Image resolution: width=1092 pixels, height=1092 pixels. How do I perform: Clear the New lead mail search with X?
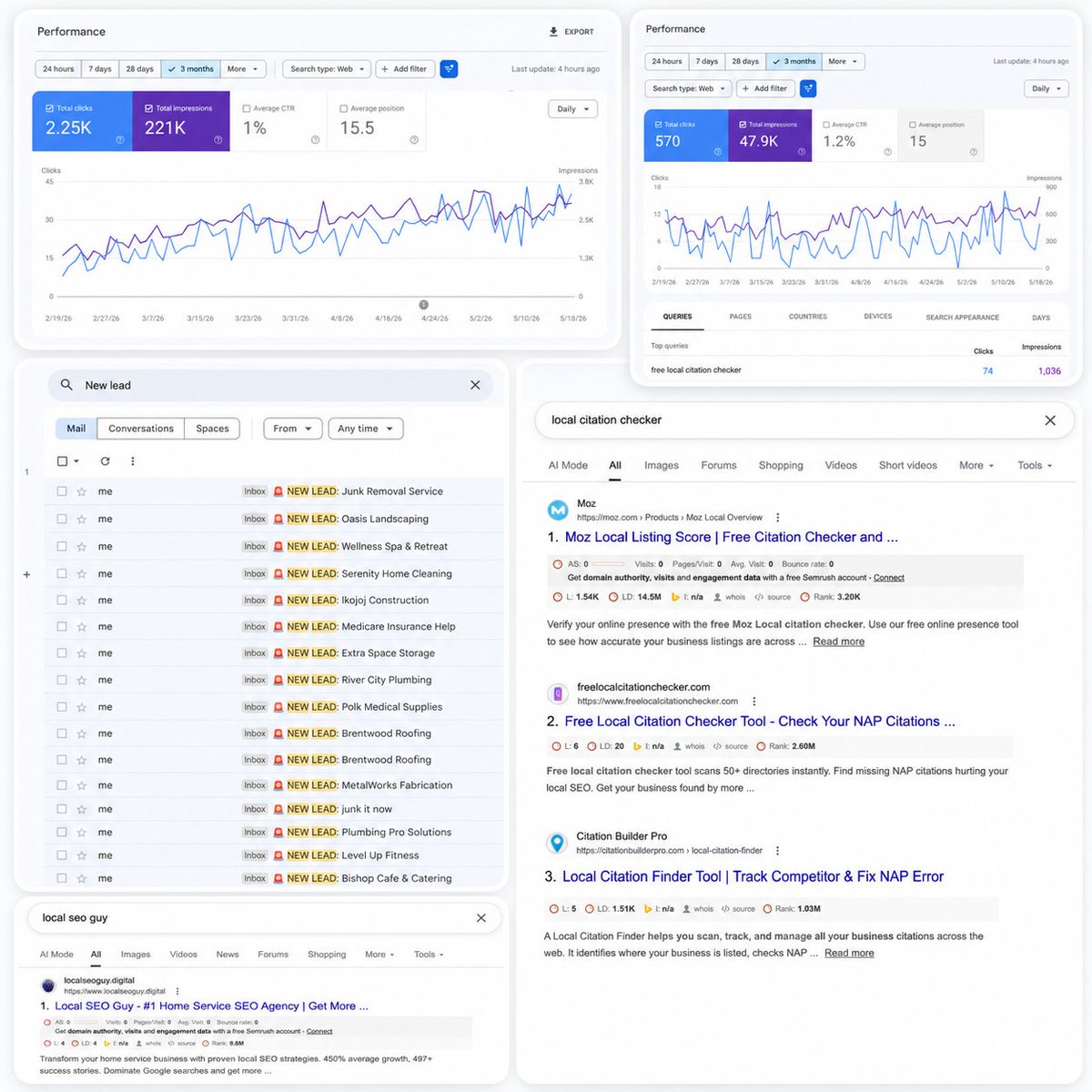click(x=475, y=385)
